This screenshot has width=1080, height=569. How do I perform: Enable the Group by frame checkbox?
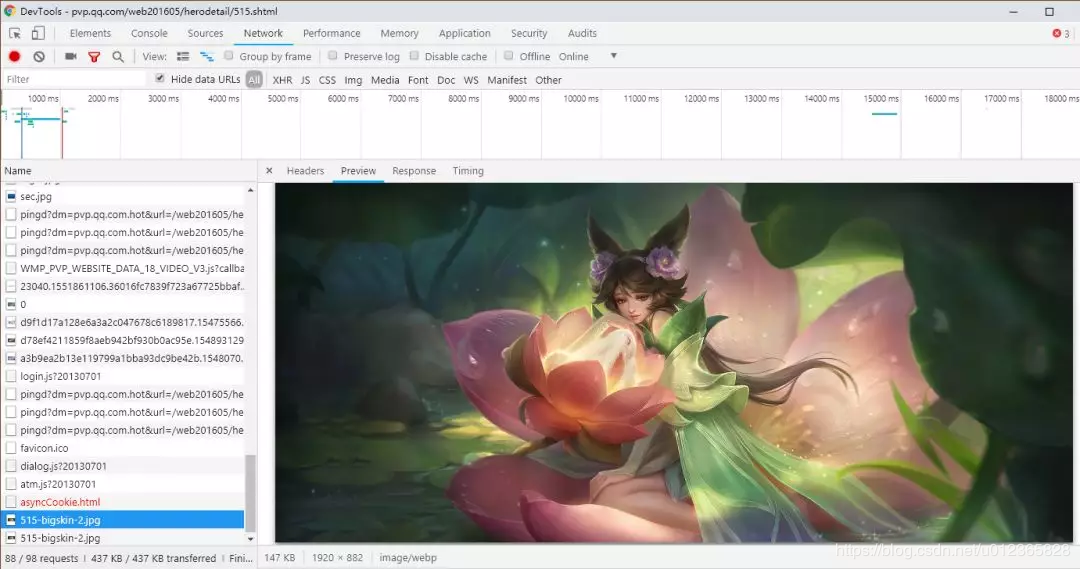click(229, 56)
